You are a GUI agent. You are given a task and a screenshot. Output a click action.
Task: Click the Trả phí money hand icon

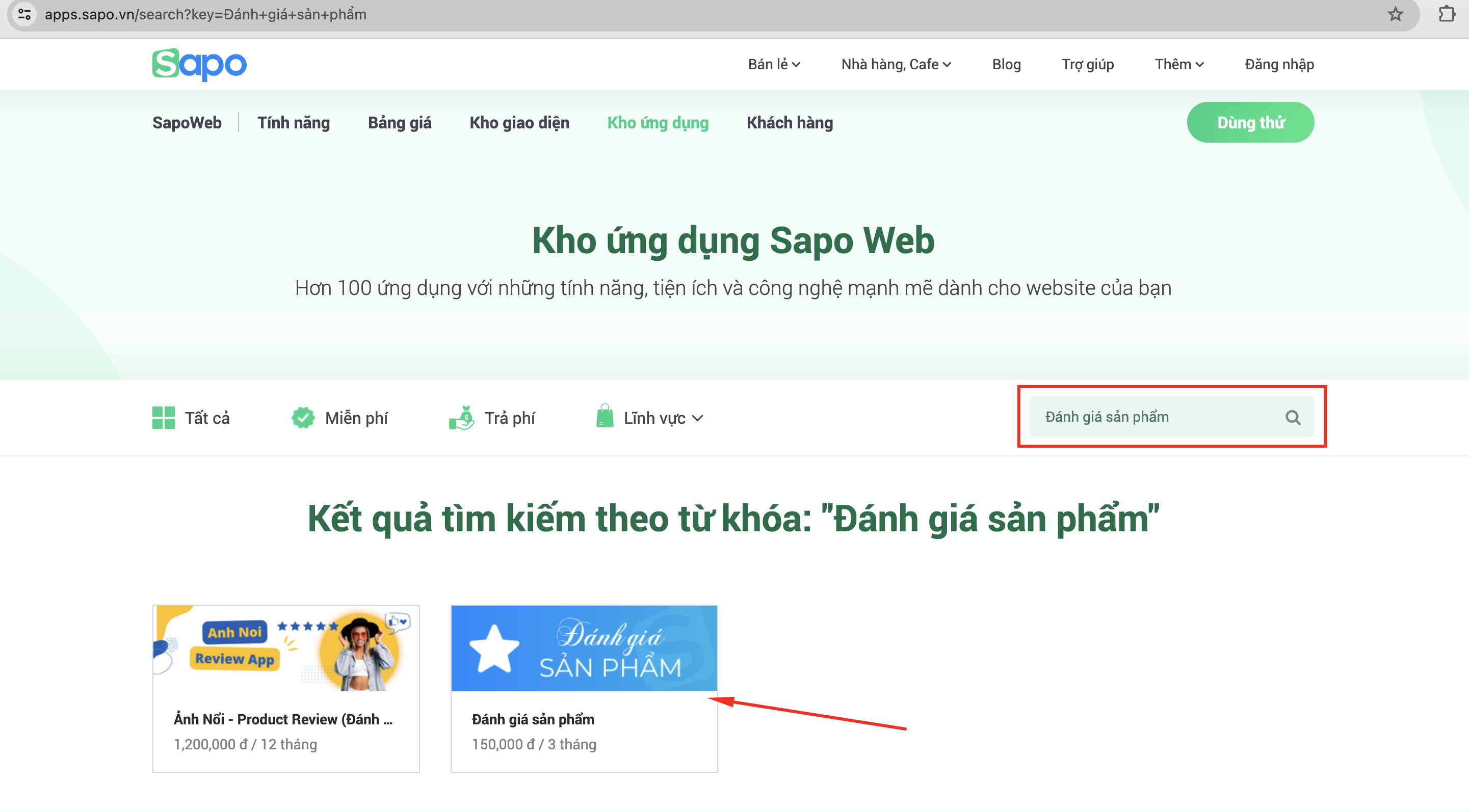click(461, 418)
